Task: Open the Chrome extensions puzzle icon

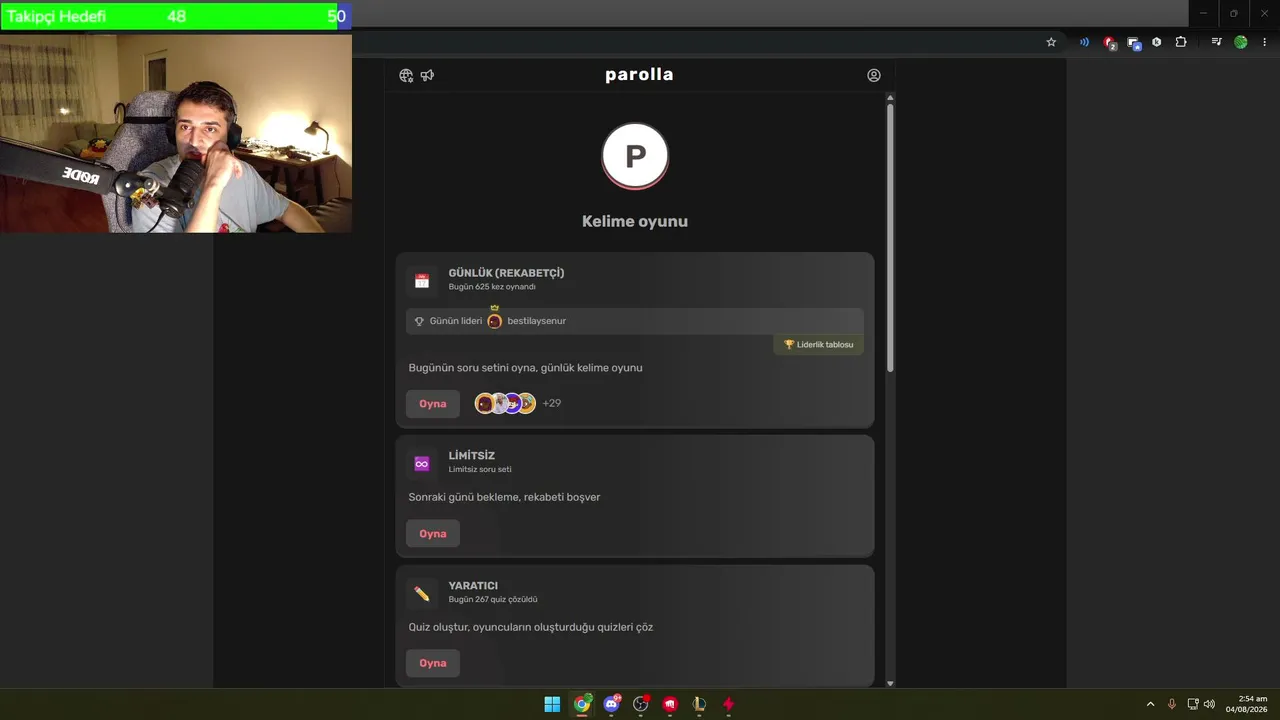Action: point(1181,42)
